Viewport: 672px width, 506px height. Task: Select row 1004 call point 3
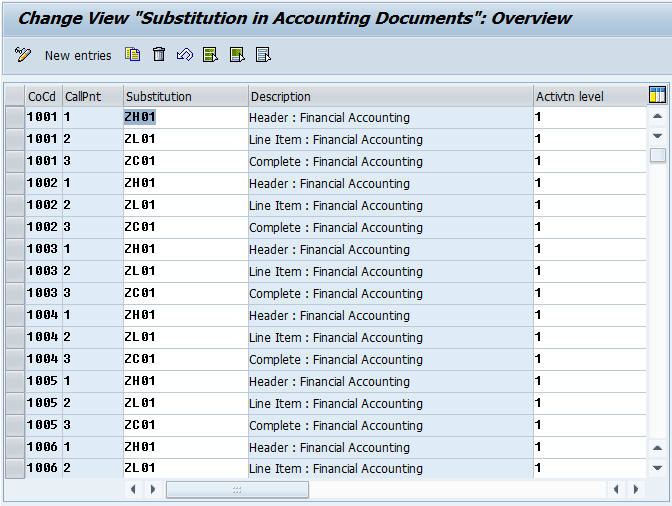pos(15,359)
